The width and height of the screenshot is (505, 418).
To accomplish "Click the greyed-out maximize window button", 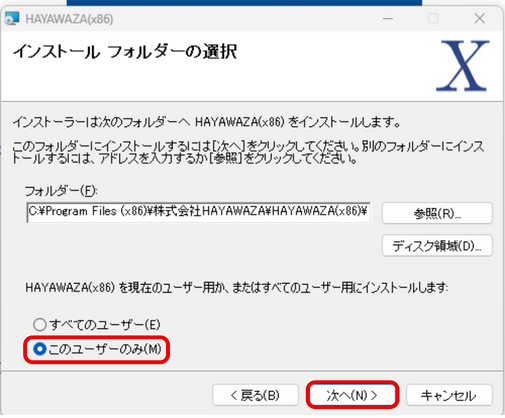I will [433, 19].
